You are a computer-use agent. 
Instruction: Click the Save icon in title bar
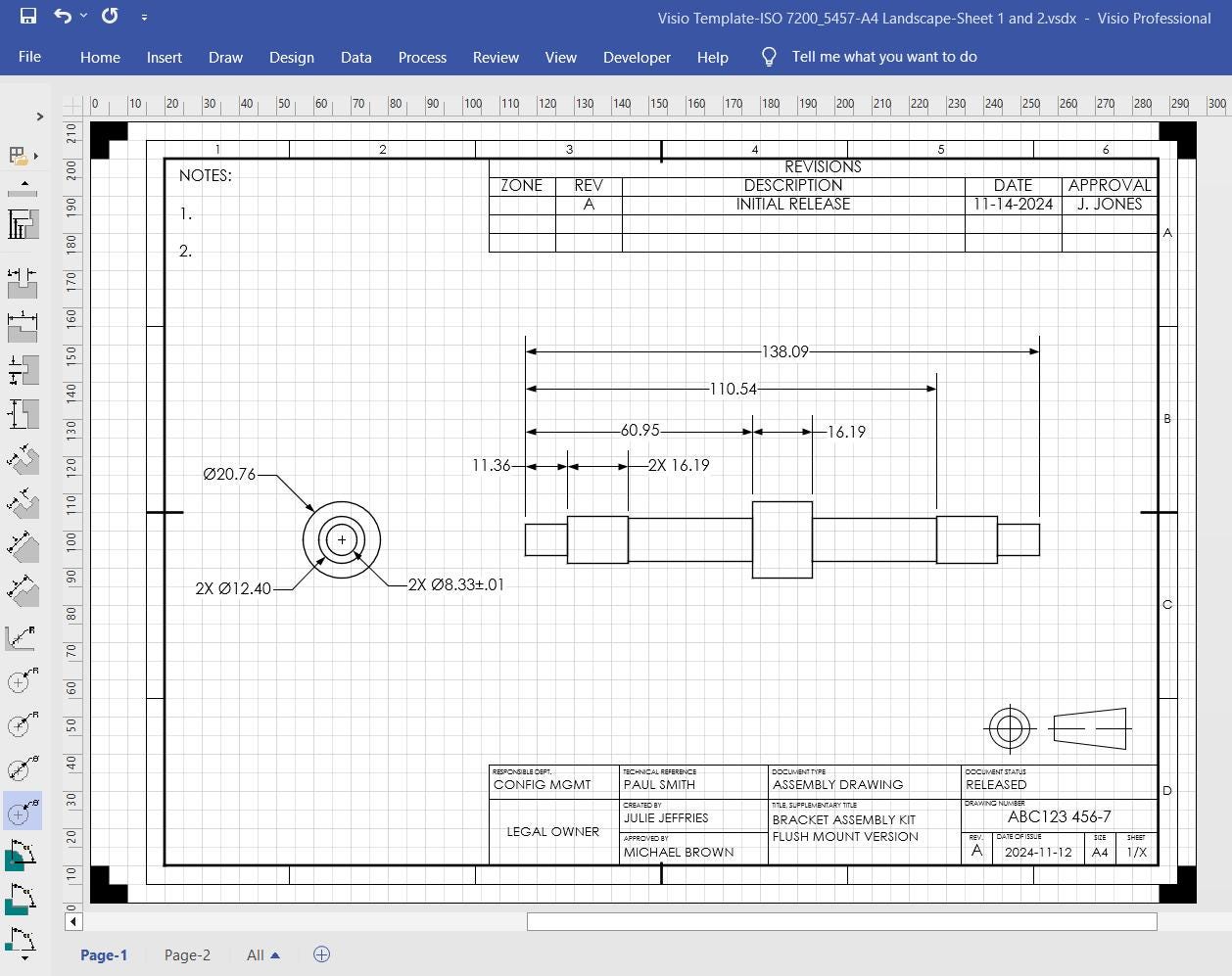(27, 17)
